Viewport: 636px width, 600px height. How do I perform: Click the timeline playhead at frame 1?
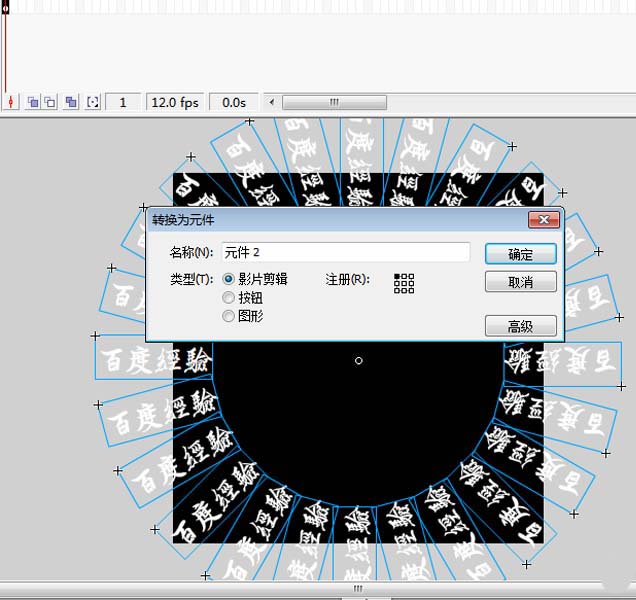(x=5, y=8)
